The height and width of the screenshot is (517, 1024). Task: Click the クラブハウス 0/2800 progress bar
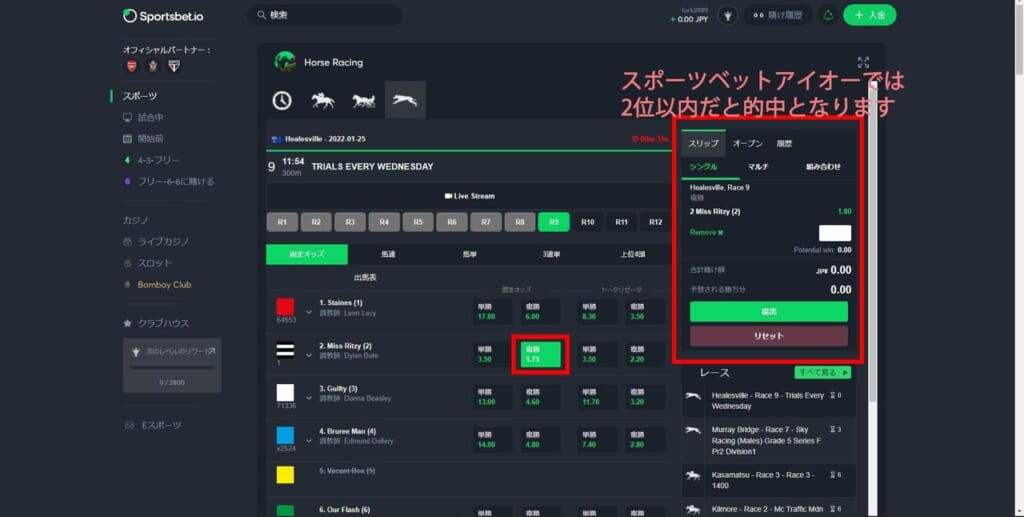(x=172, y=368)
